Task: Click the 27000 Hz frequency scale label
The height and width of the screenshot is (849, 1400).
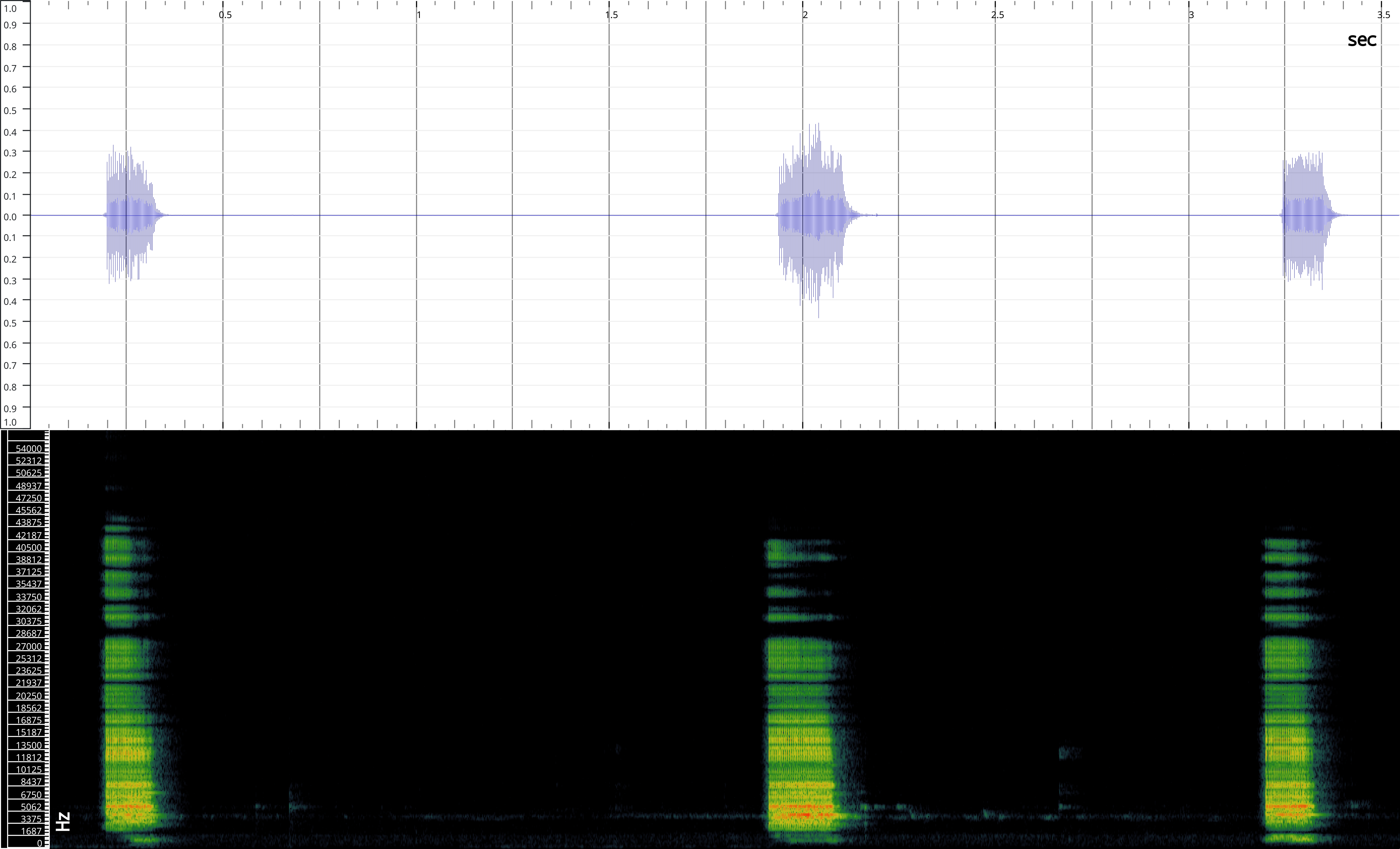Action: 28,646
